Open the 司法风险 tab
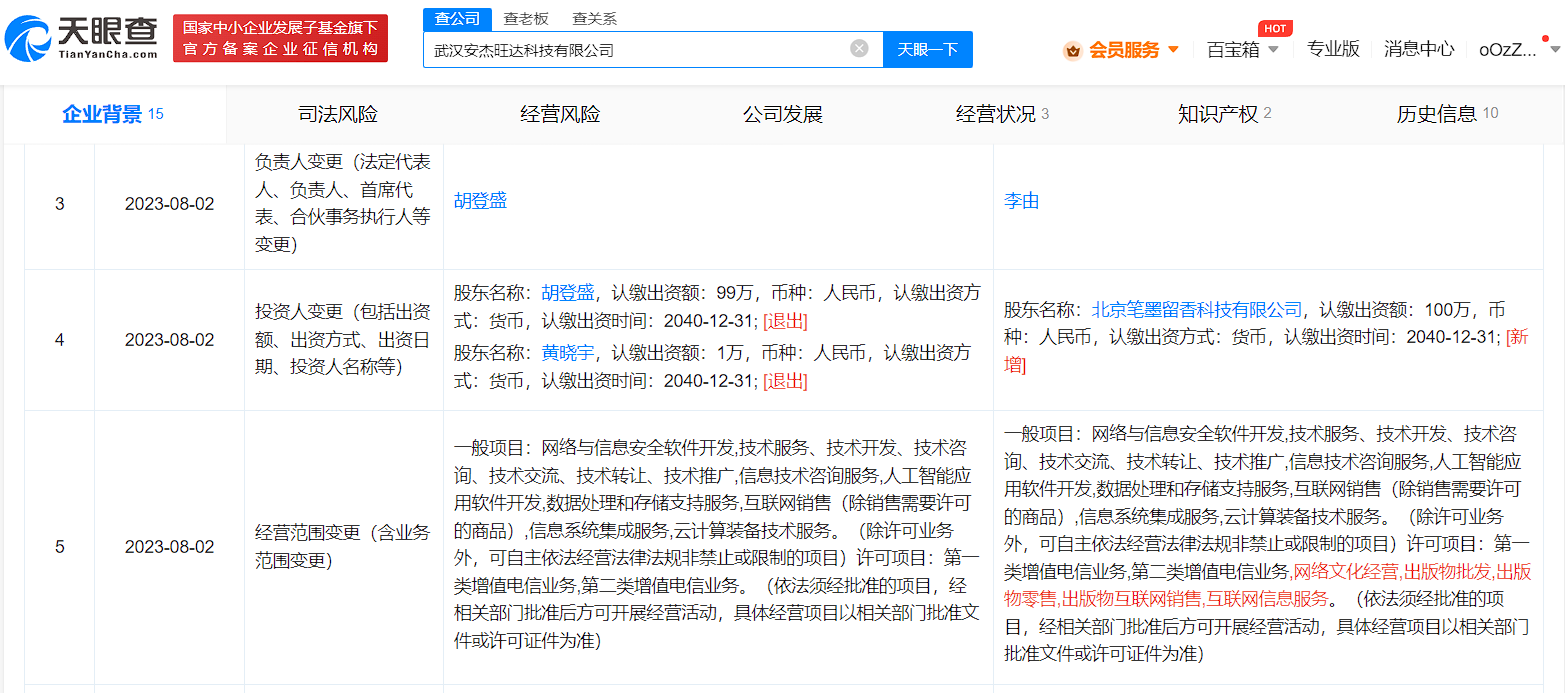 point(338,114)
